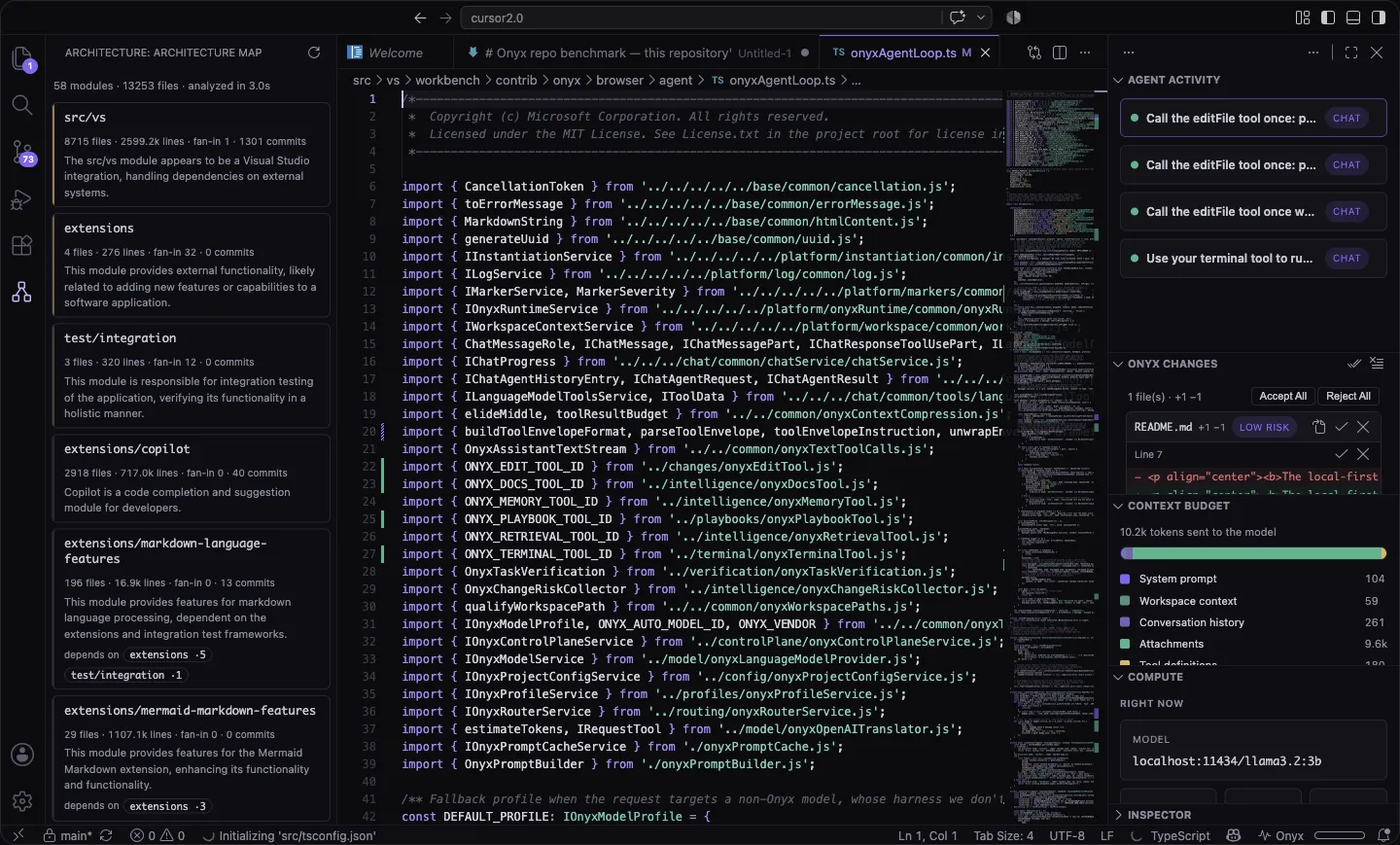1400x845 pixels.
Task: Click the LOW RISK badge
Action: 1264,427
